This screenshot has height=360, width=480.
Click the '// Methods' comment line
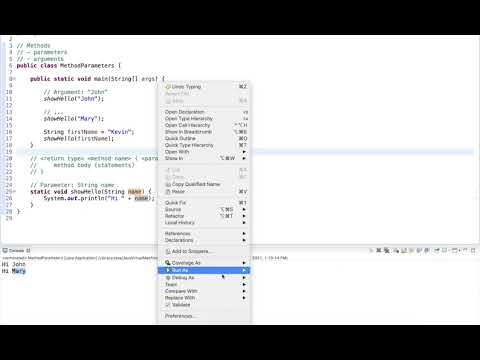click(33, 46)
